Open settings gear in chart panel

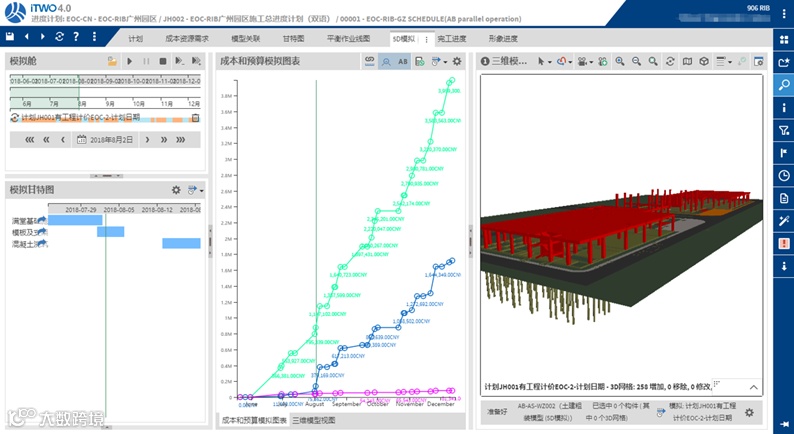(x=457, y=61)
